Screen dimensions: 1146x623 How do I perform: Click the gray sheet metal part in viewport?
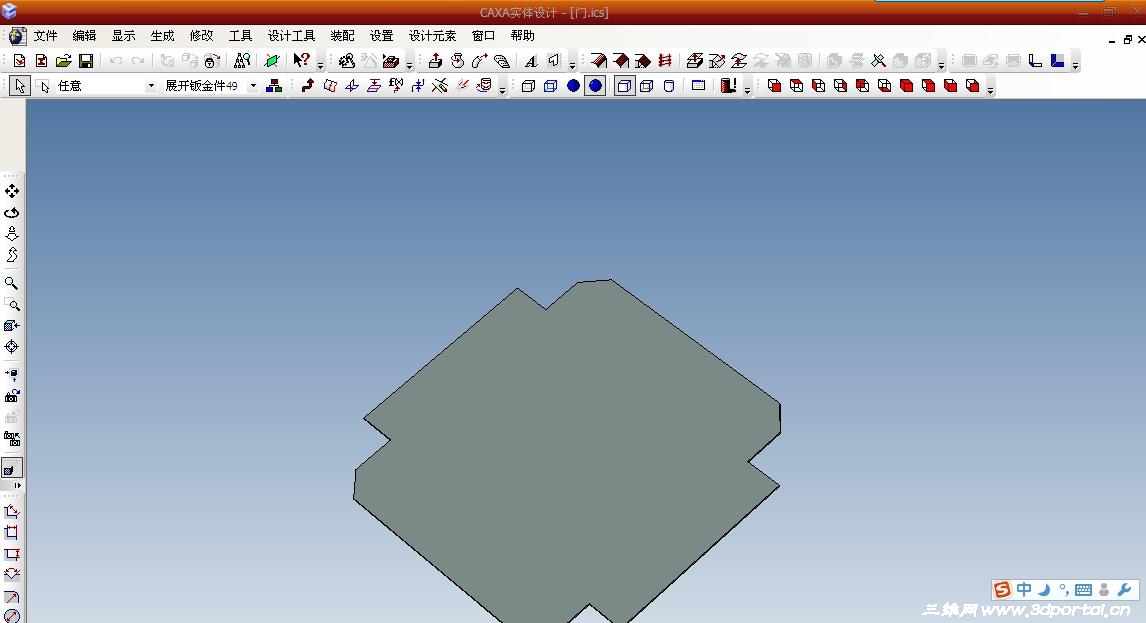[566, 453]
